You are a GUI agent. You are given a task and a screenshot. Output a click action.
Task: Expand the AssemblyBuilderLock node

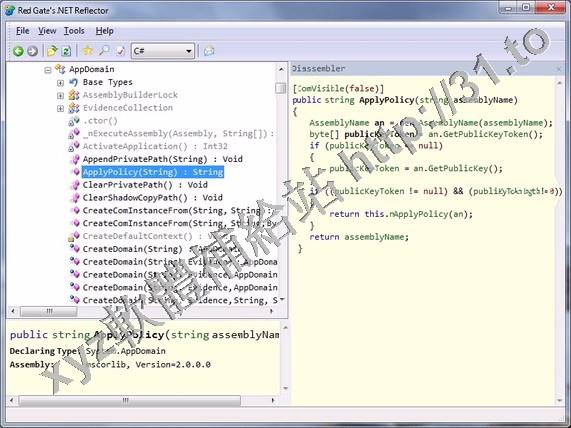click(x=60, y=96)
